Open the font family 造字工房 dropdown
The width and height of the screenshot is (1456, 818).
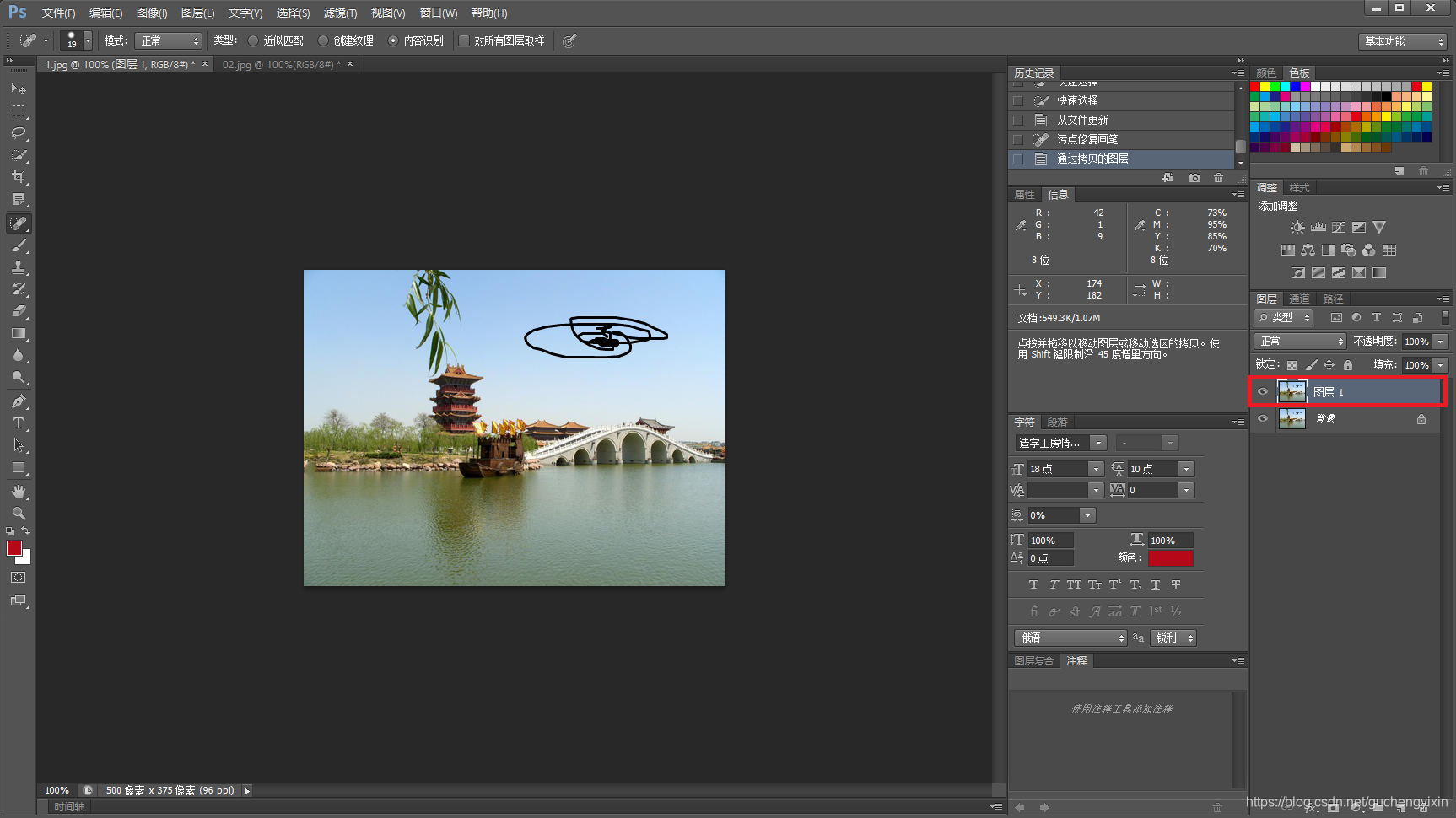1098,443
